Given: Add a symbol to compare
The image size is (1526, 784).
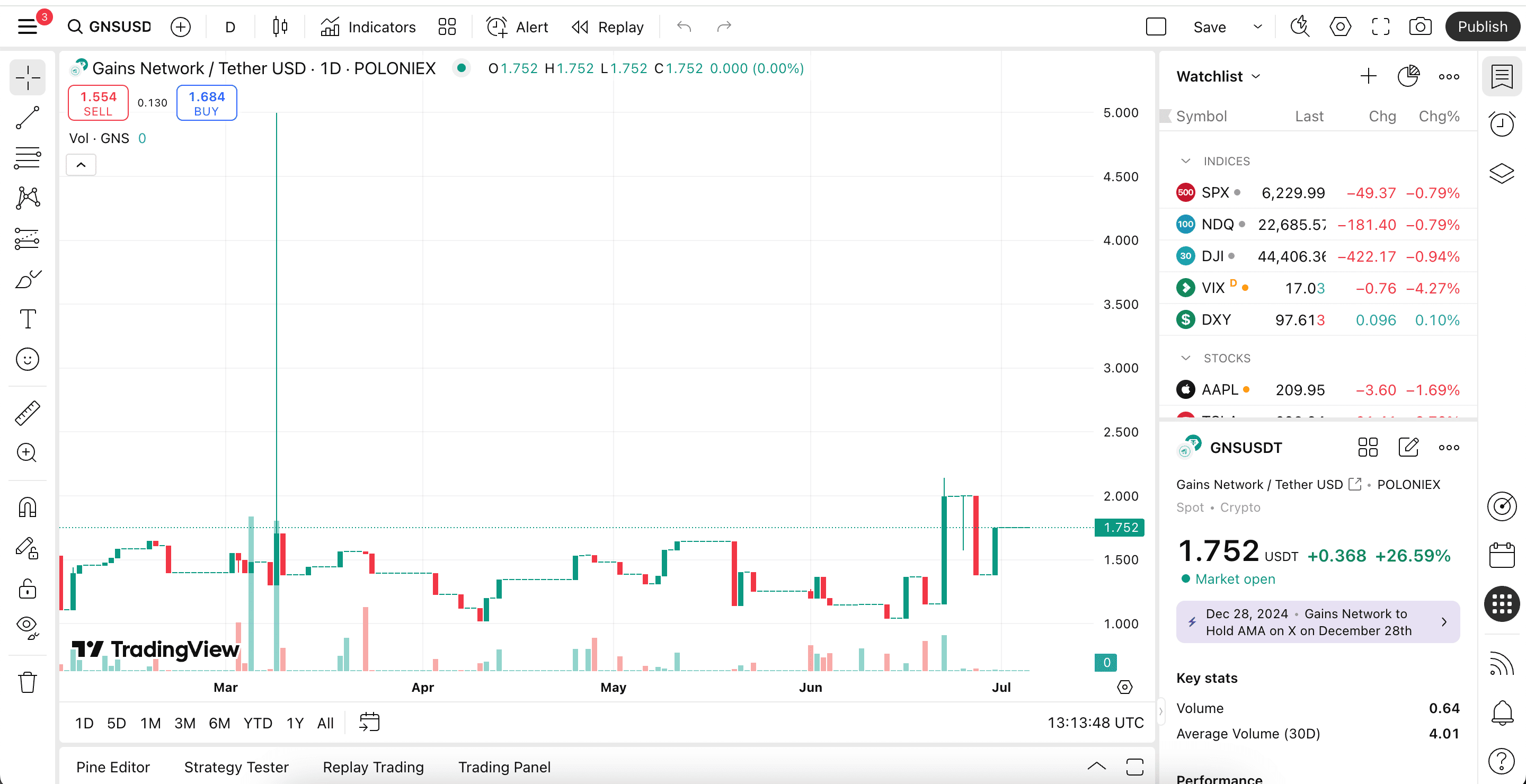Looking at the screenshot, I should (x=180, y=26).
